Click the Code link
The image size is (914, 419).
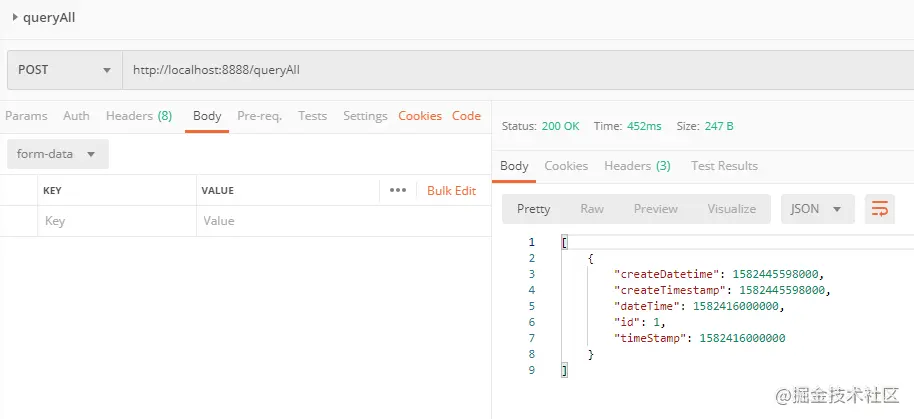tap(466, 116)
